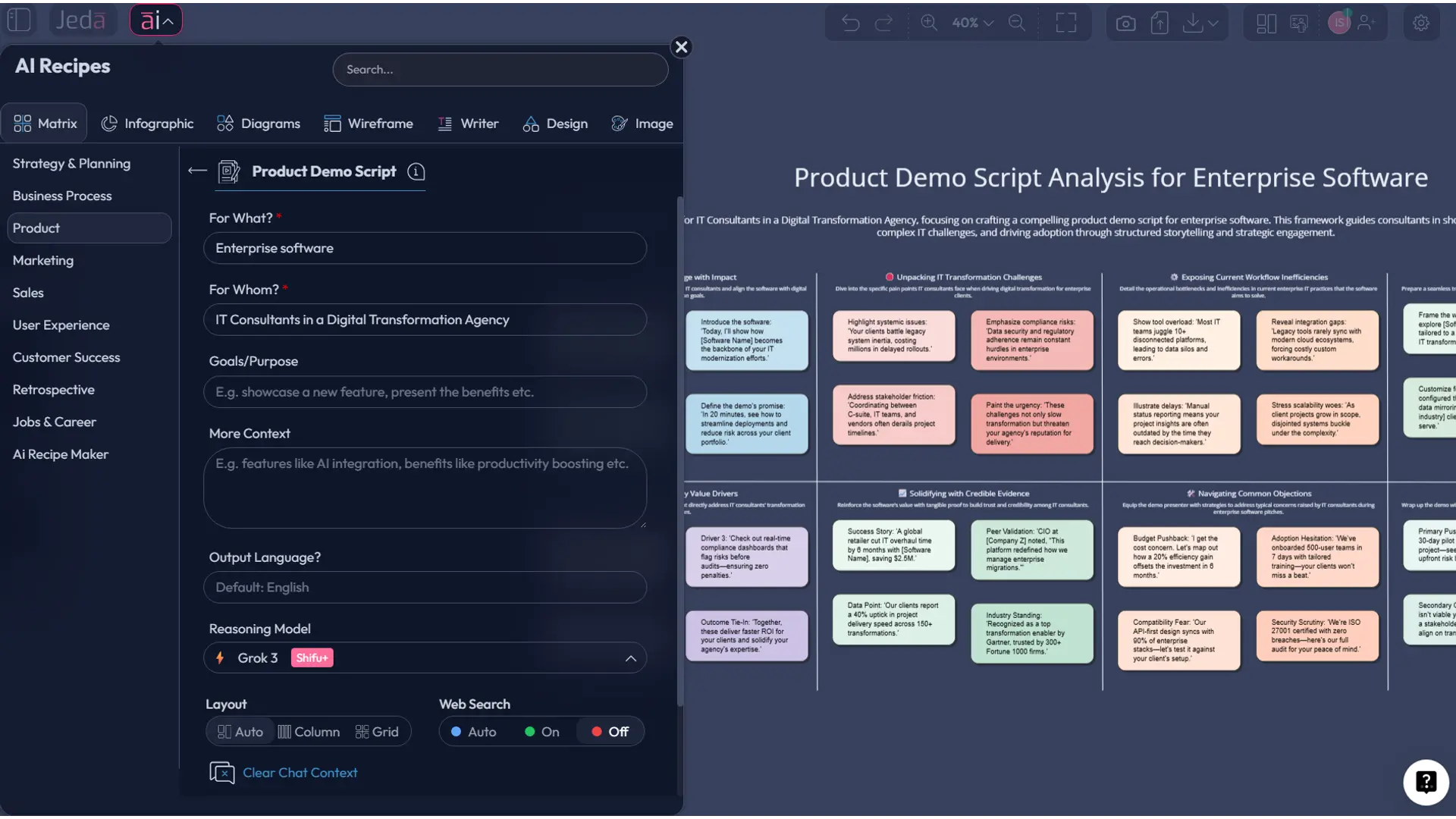The image size is (1456, 819).
Task: Click Clear Chat Context
Action: coord(299,773)
